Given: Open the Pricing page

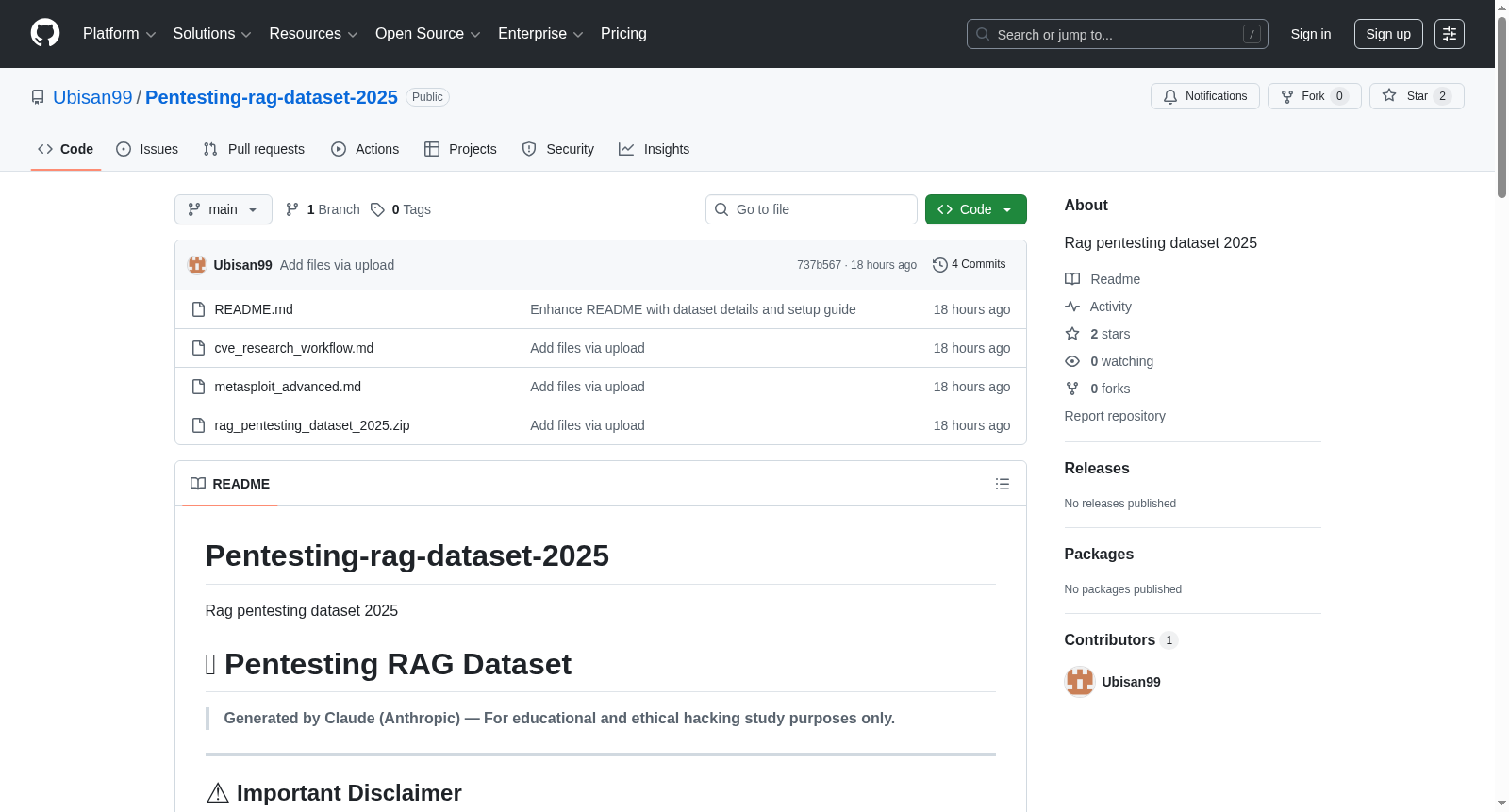Looking at the screenshot, I should [623, 34].
